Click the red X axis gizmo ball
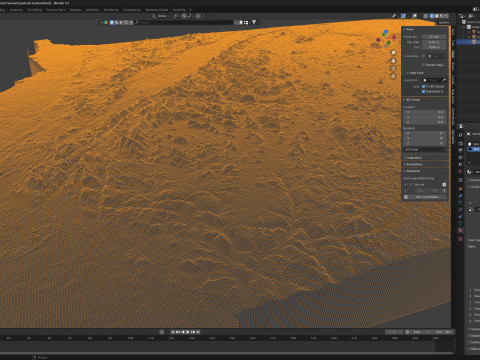480x360 pixels. (x=394, y=37)
